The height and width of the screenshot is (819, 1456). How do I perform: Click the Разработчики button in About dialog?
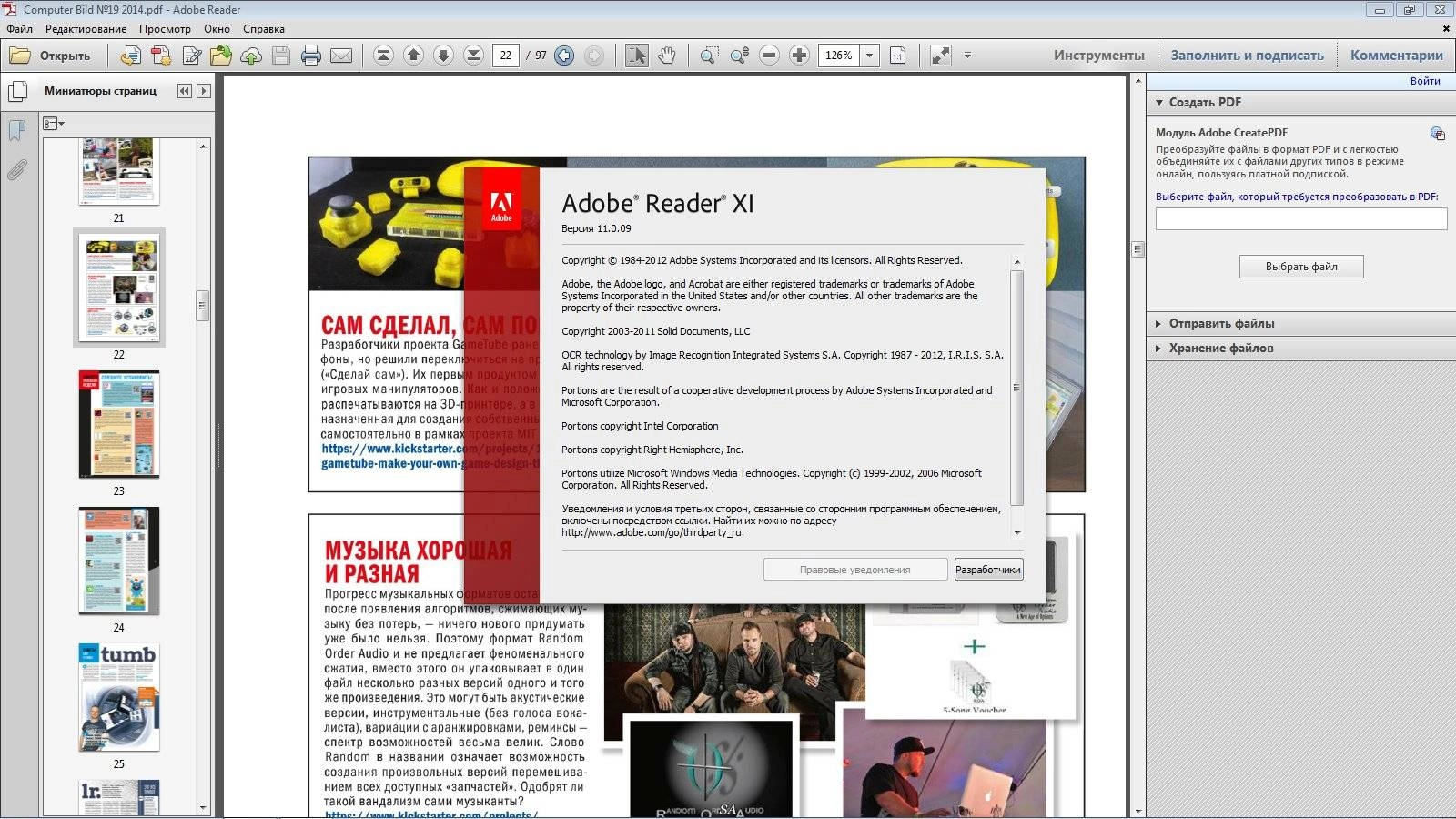click(988, 570)
